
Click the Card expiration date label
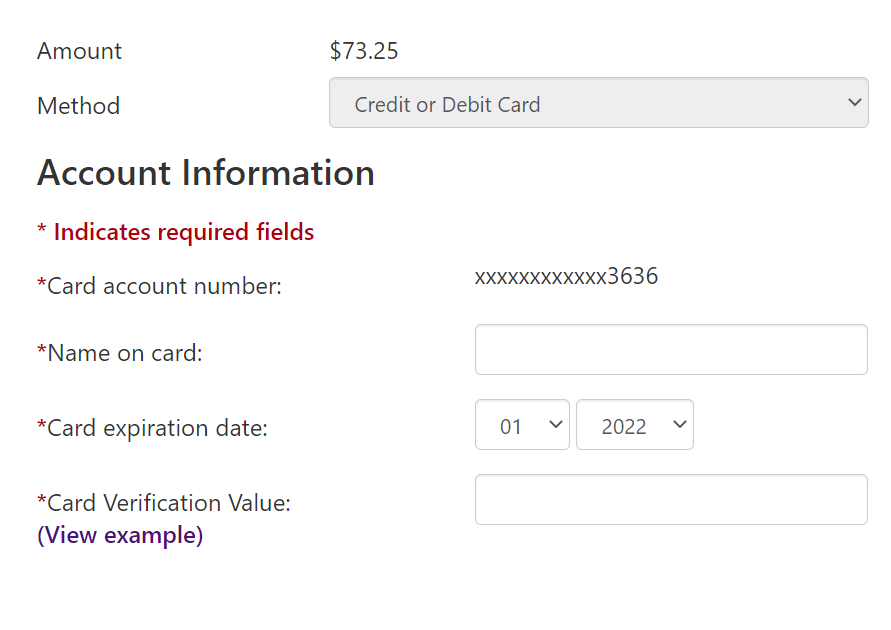point(152,428)
